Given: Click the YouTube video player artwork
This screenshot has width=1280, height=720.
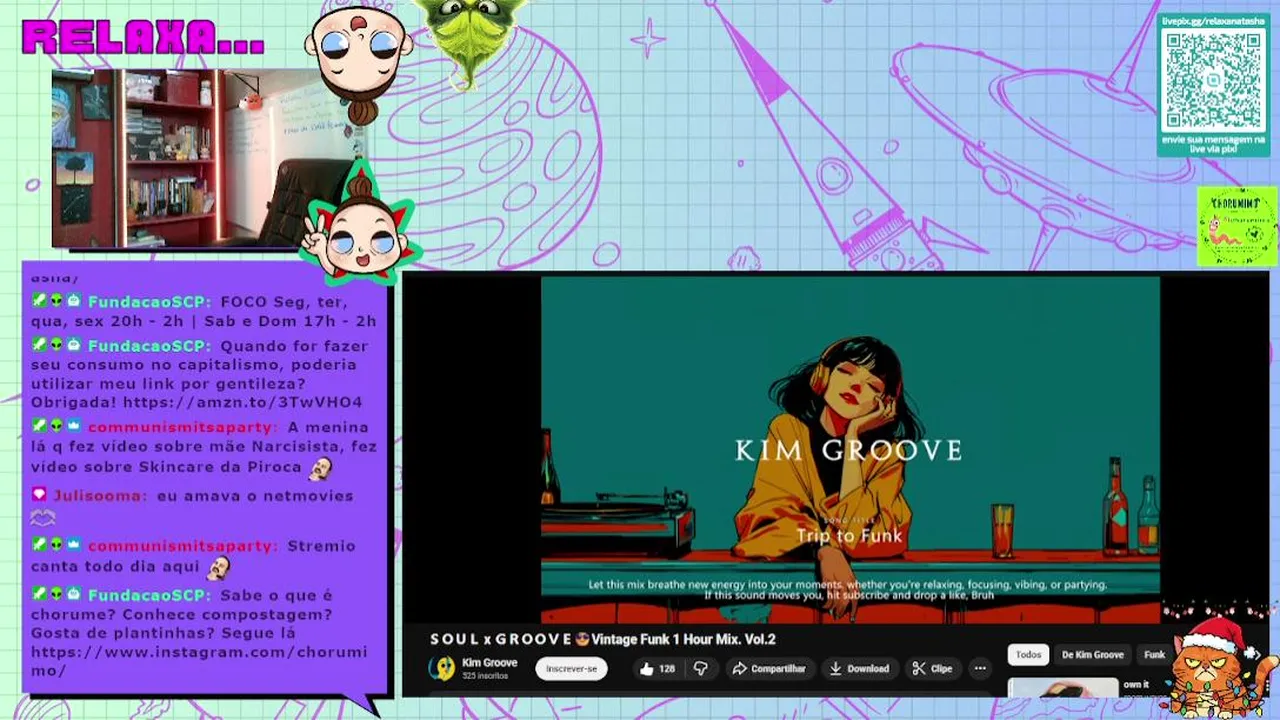Looking at the screenshot, I should click(x=850, y=450).
